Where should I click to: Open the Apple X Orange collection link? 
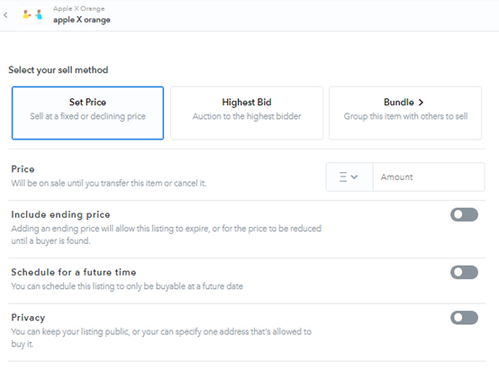point(79,9)
